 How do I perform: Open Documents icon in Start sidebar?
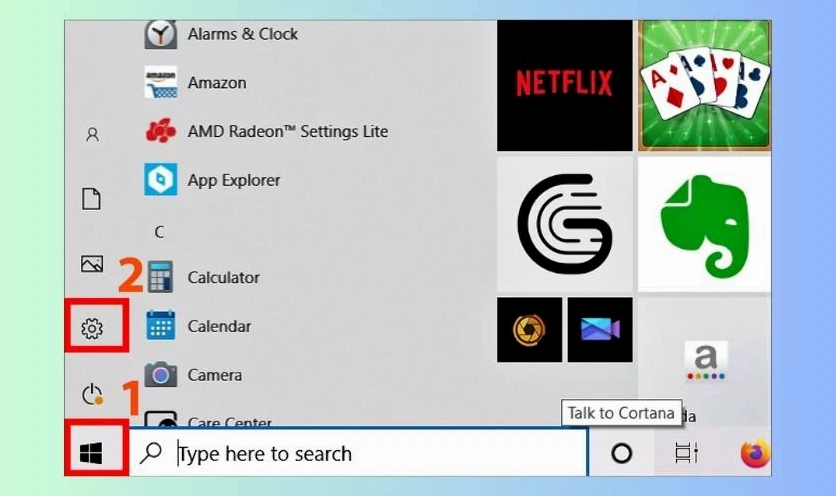click(92, 199)
